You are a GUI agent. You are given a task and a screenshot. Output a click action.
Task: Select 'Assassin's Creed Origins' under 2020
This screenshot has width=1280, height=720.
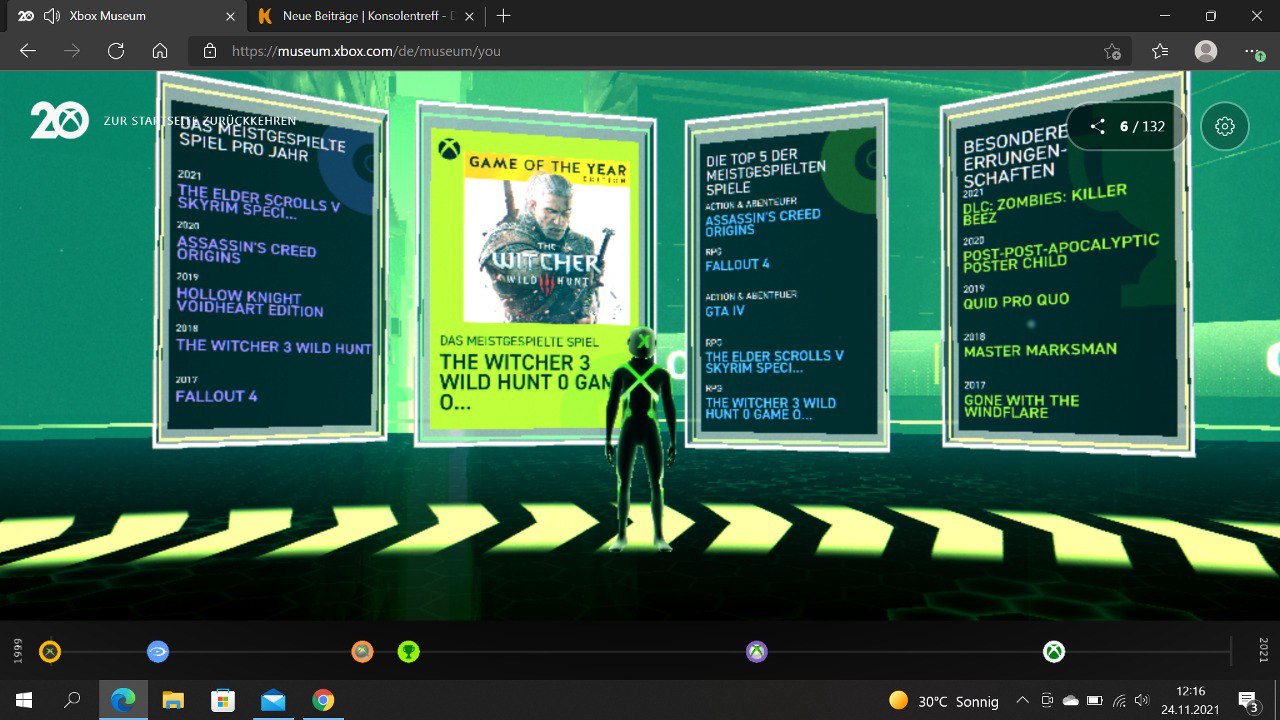[x=246, y=249]
